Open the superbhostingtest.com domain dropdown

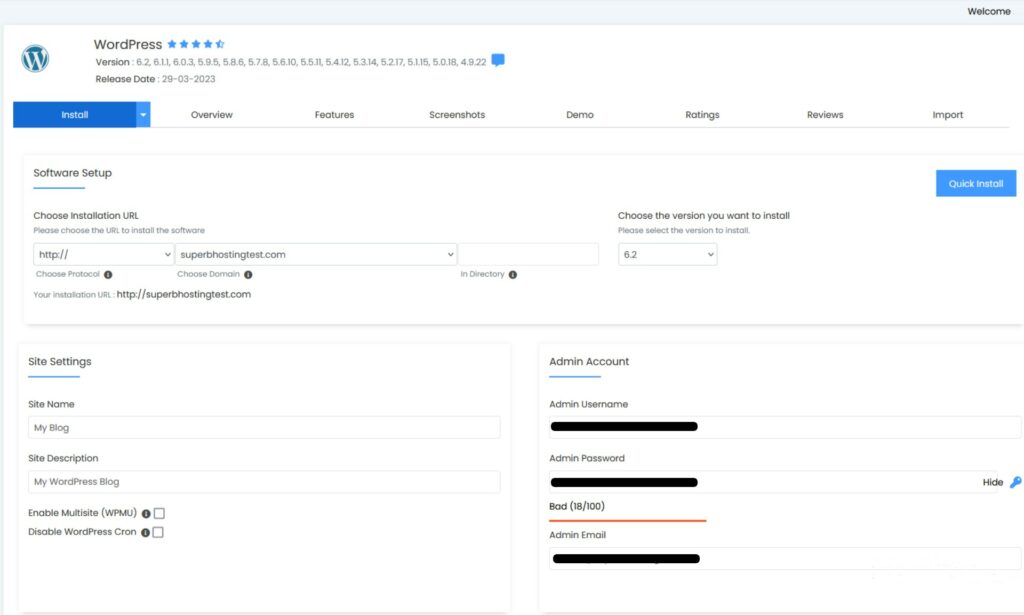click(316, 255)
